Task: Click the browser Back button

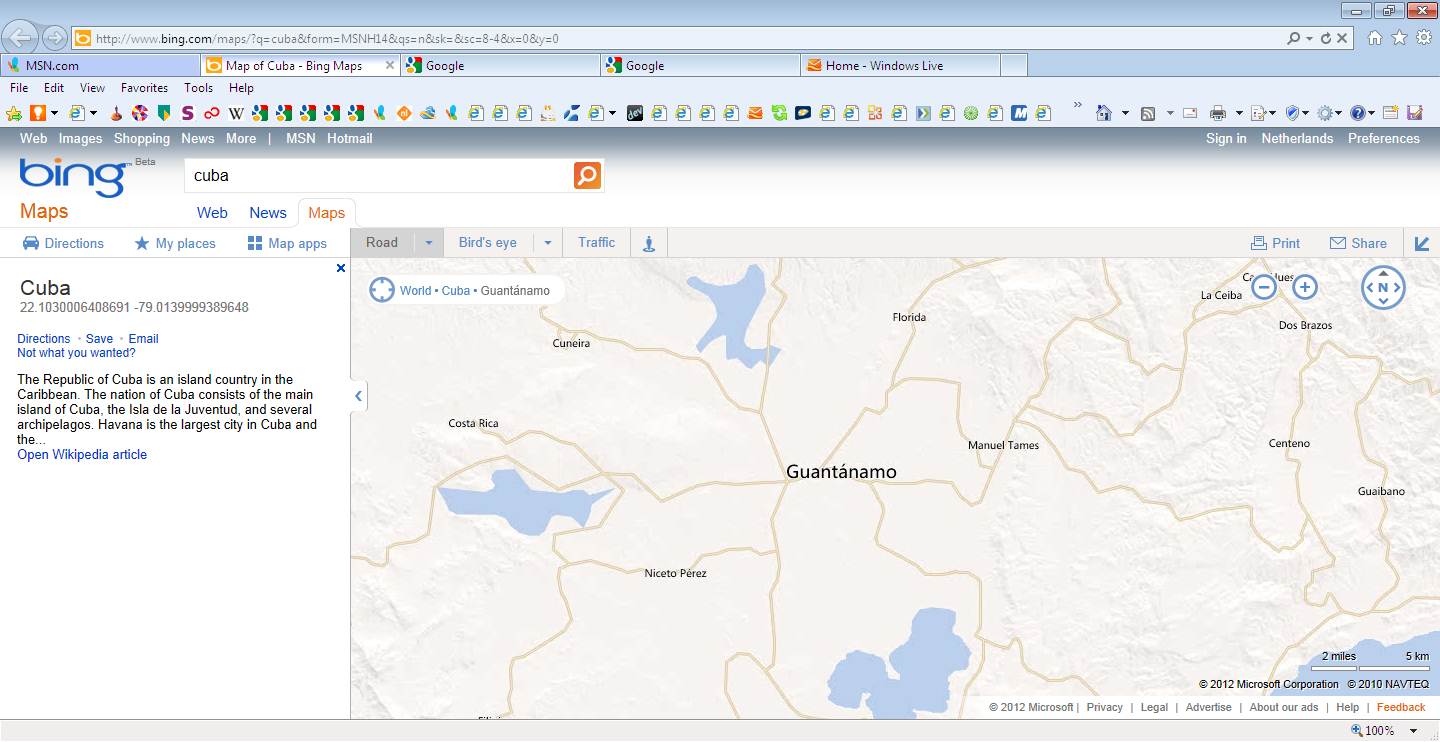Action: coord(20,38)
